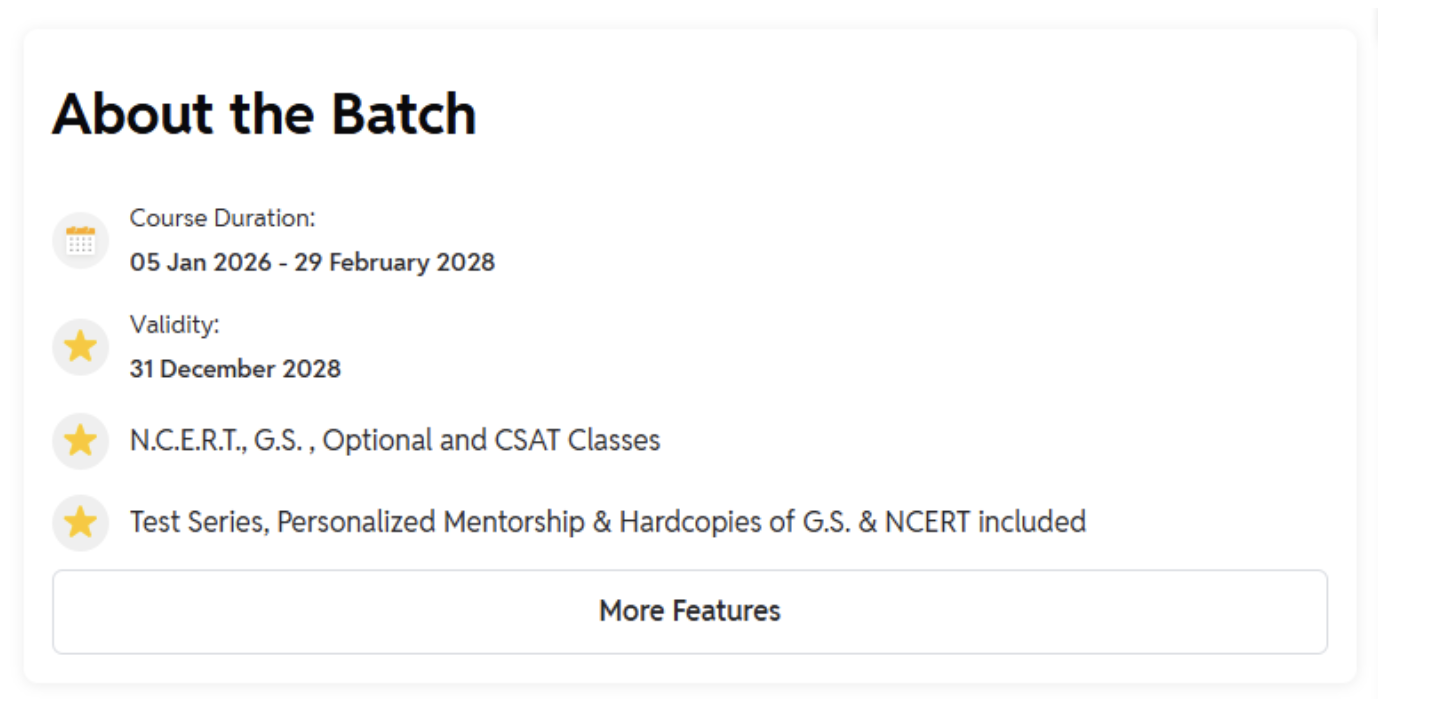The height and width of the screenshot is (702, 1440).
Task: Click the word Batch in the heading
Action: click(404, 114)
